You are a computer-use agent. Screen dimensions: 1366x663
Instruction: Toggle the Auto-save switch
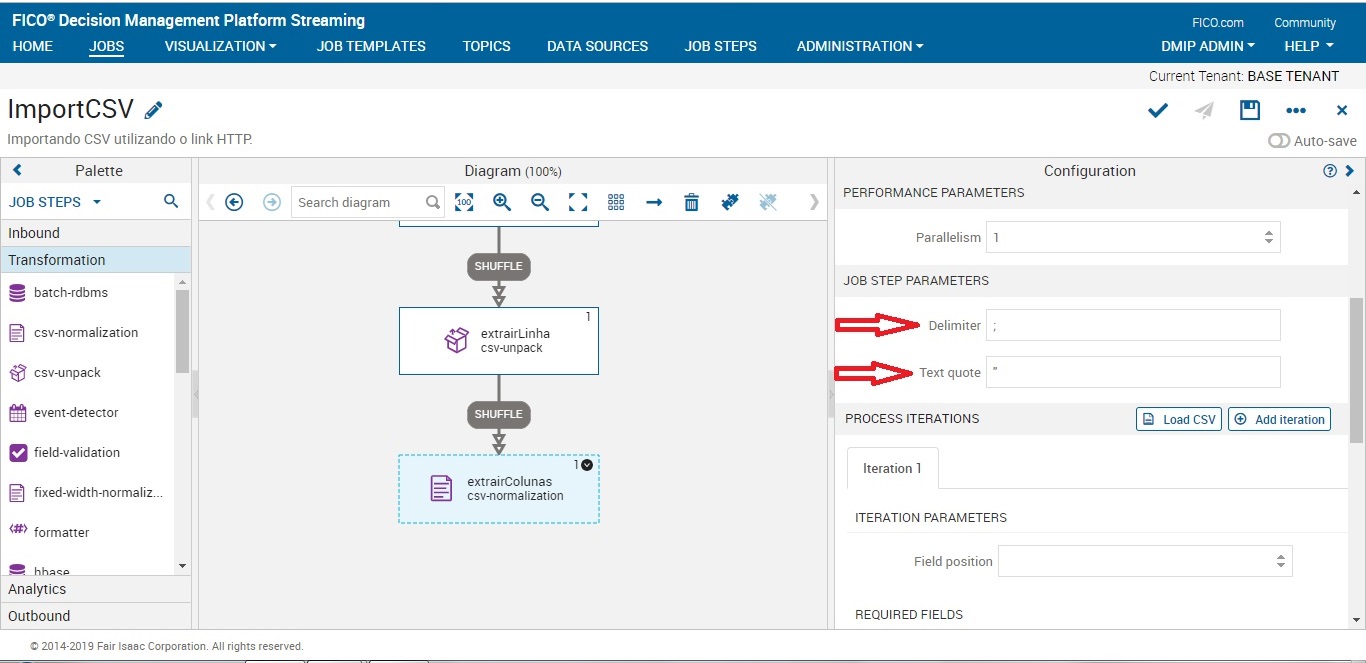tap(1279, 141)
